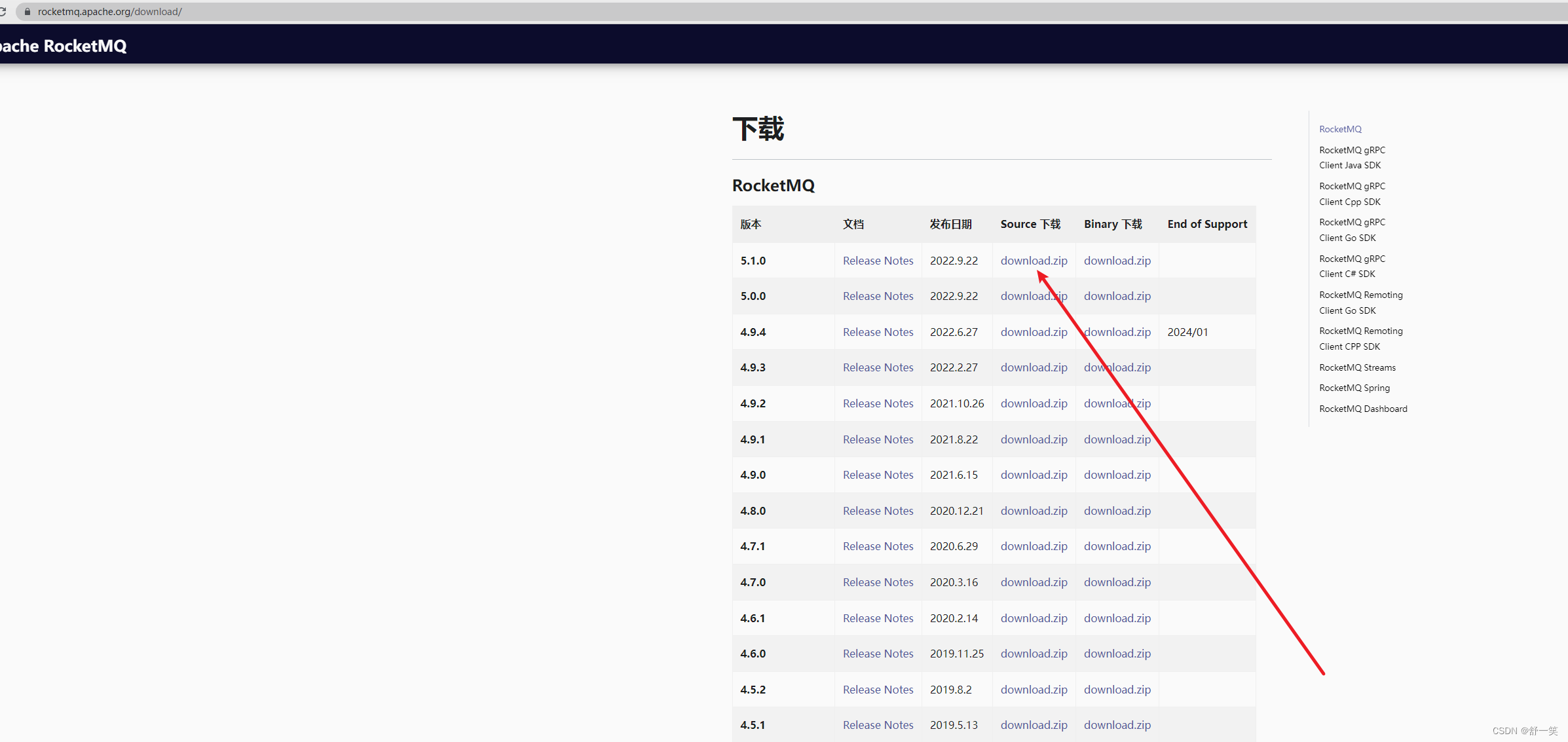Image resolution: width=1568 pixels, height=742 pixels.
Task: Download 4.7.1 source zip file
Action: coord(1034,546)
